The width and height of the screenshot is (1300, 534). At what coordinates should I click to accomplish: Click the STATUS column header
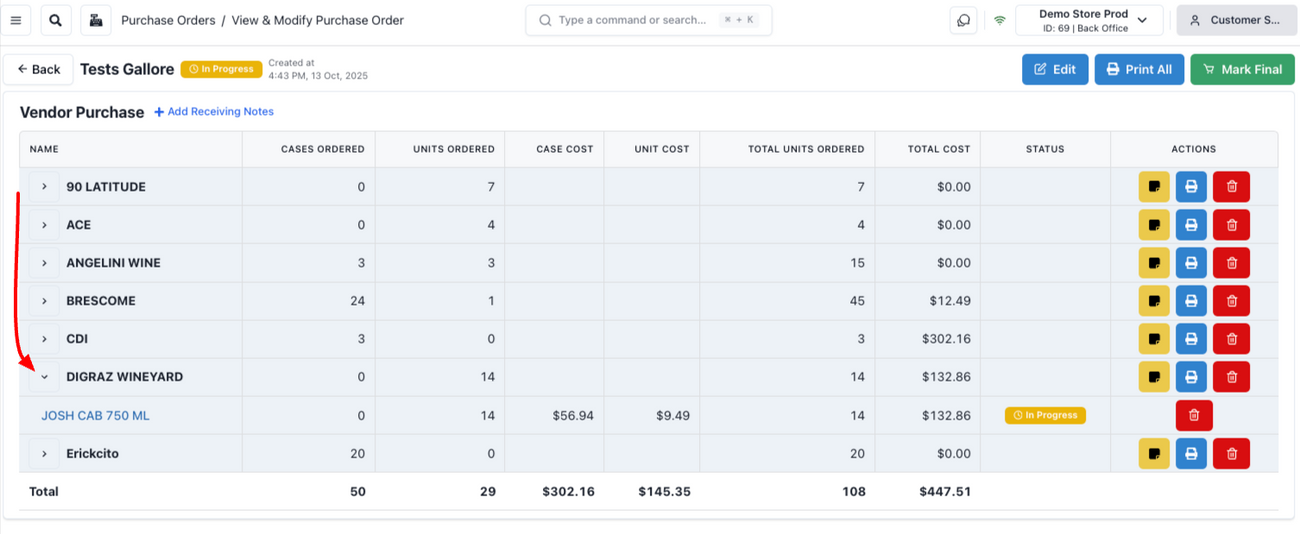pos(1045,149)
